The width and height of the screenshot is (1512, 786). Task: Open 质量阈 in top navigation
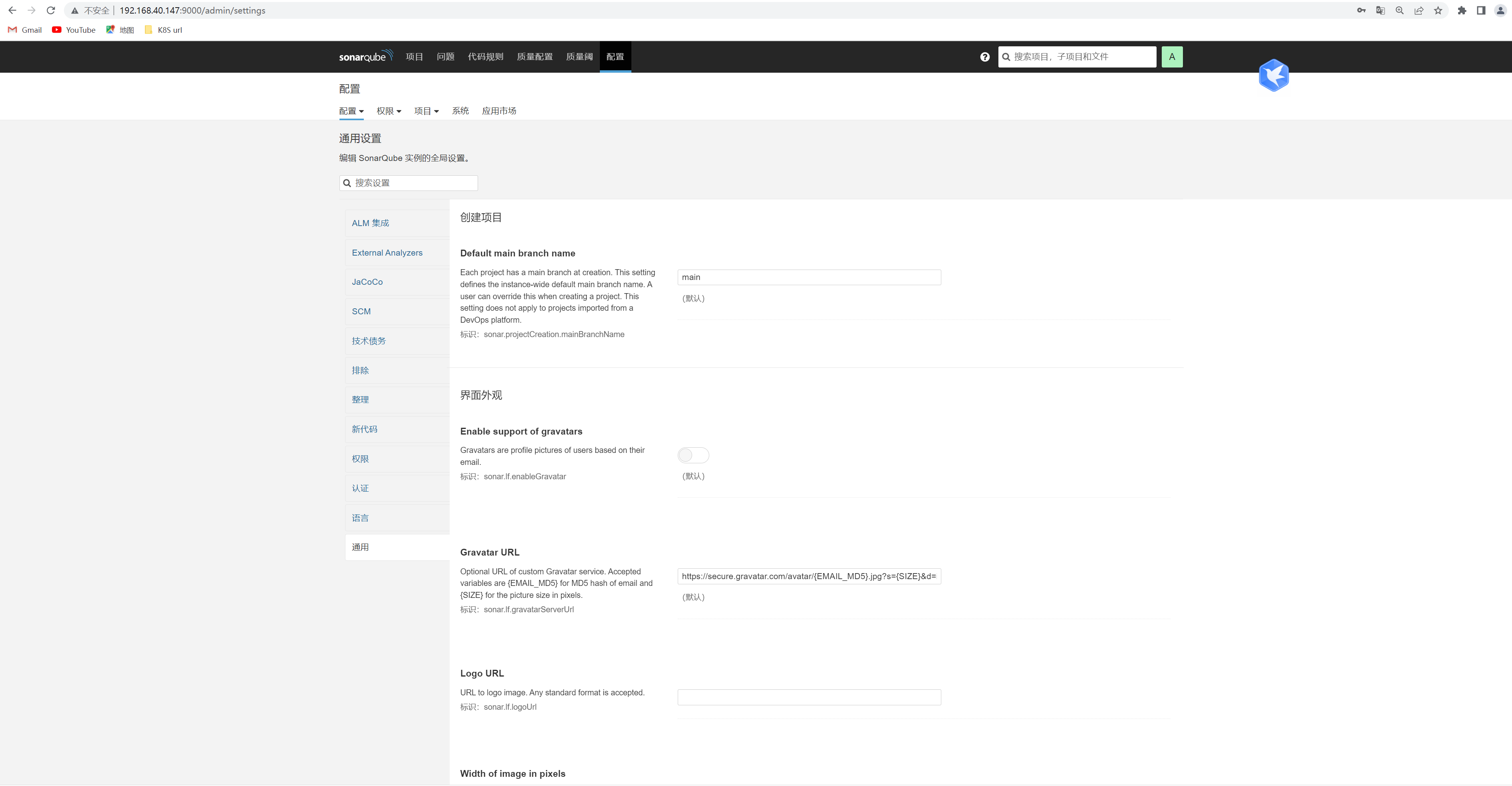click(x=579, y=57)
